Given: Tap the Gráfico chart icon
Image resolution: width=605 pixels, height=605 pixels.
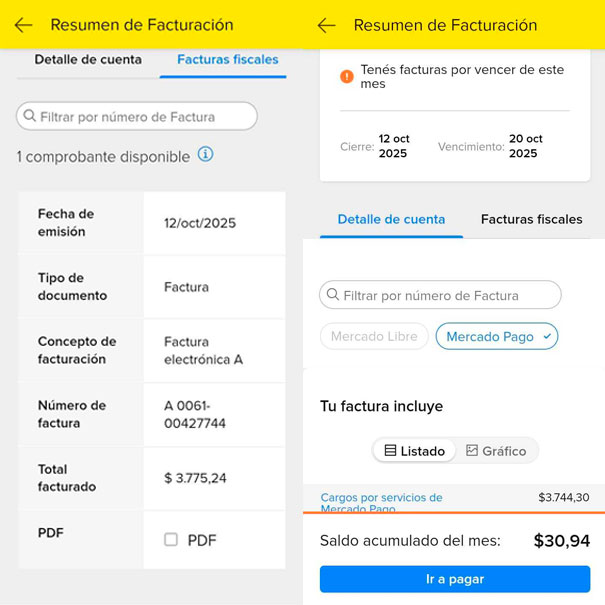Looking at the screenshot, I should coord(472,450).
